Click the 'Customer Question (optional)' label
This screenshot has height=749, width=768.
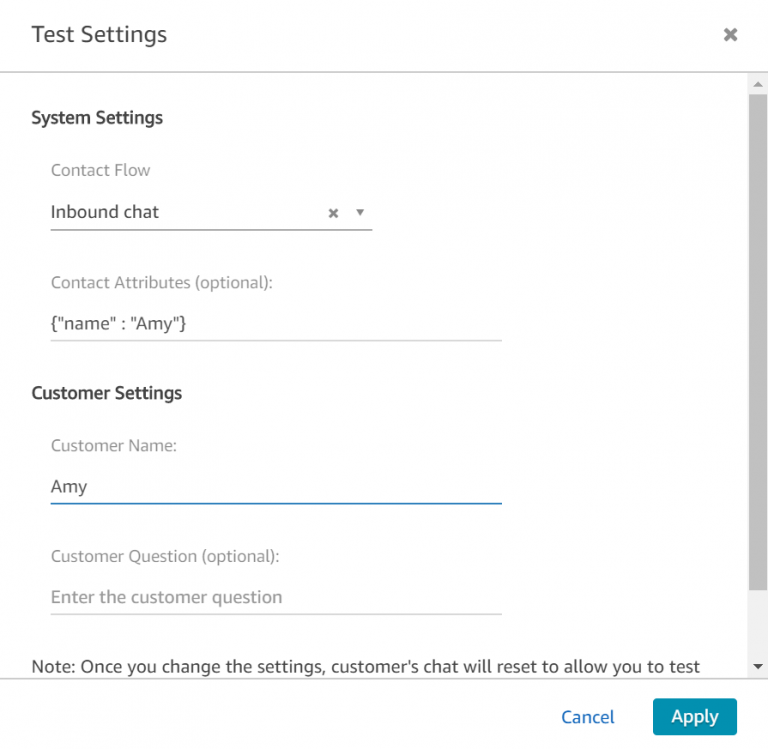click(x=165, y=556)
